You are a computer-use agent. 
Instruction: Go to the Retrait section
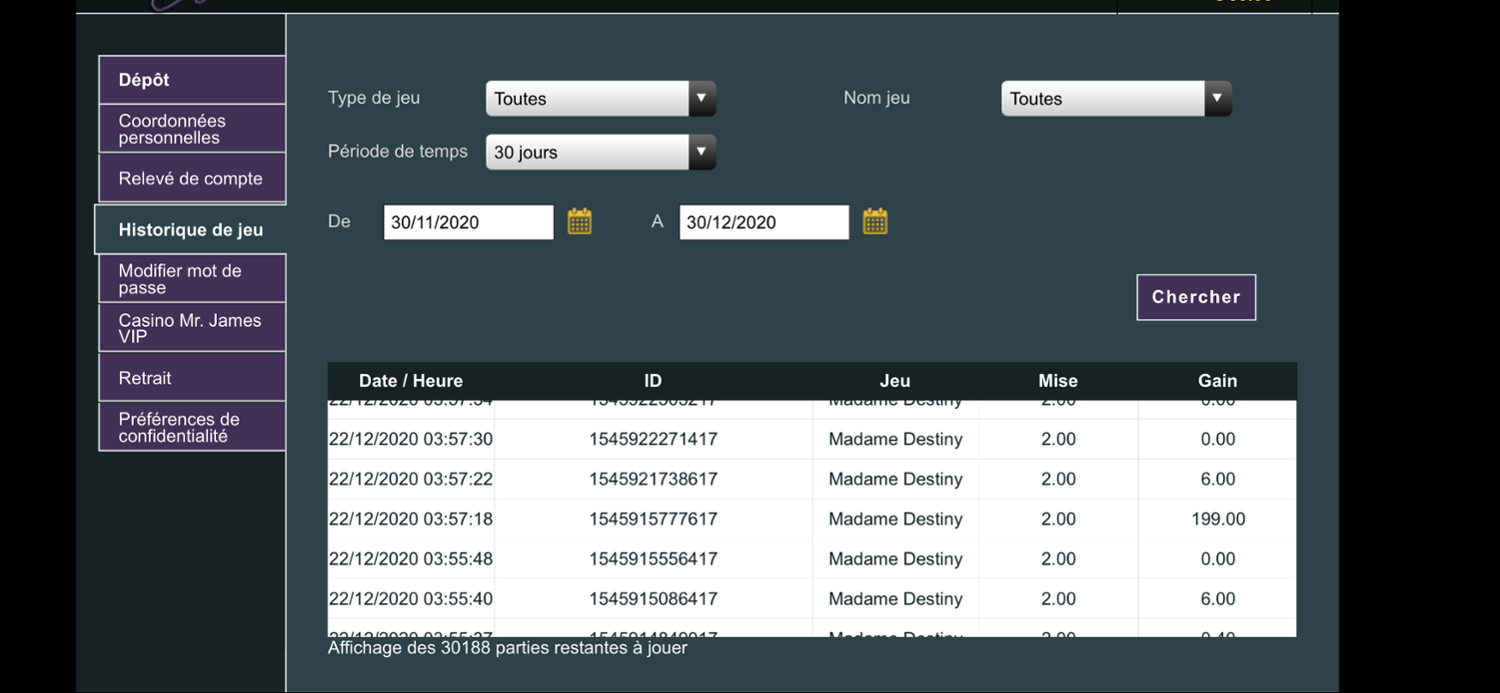[x=192, y=378]
